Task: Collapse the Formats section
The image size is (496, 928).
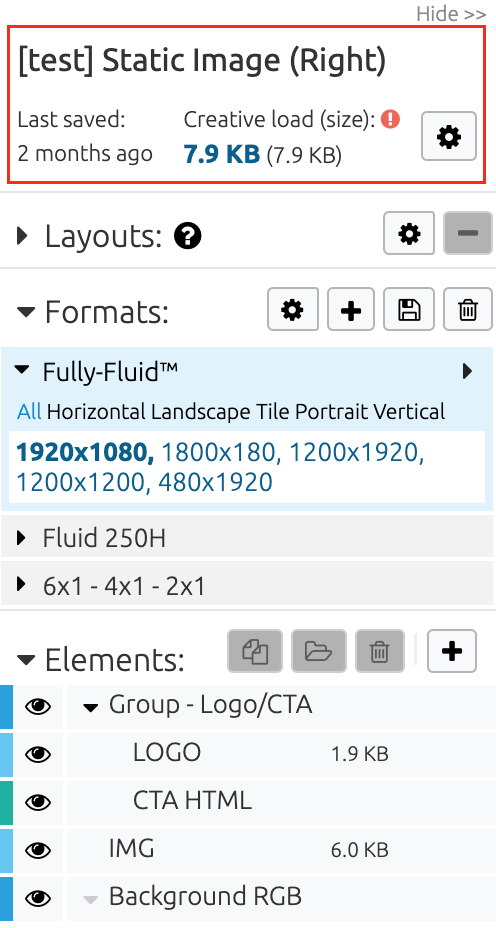Action: (26, 312)
